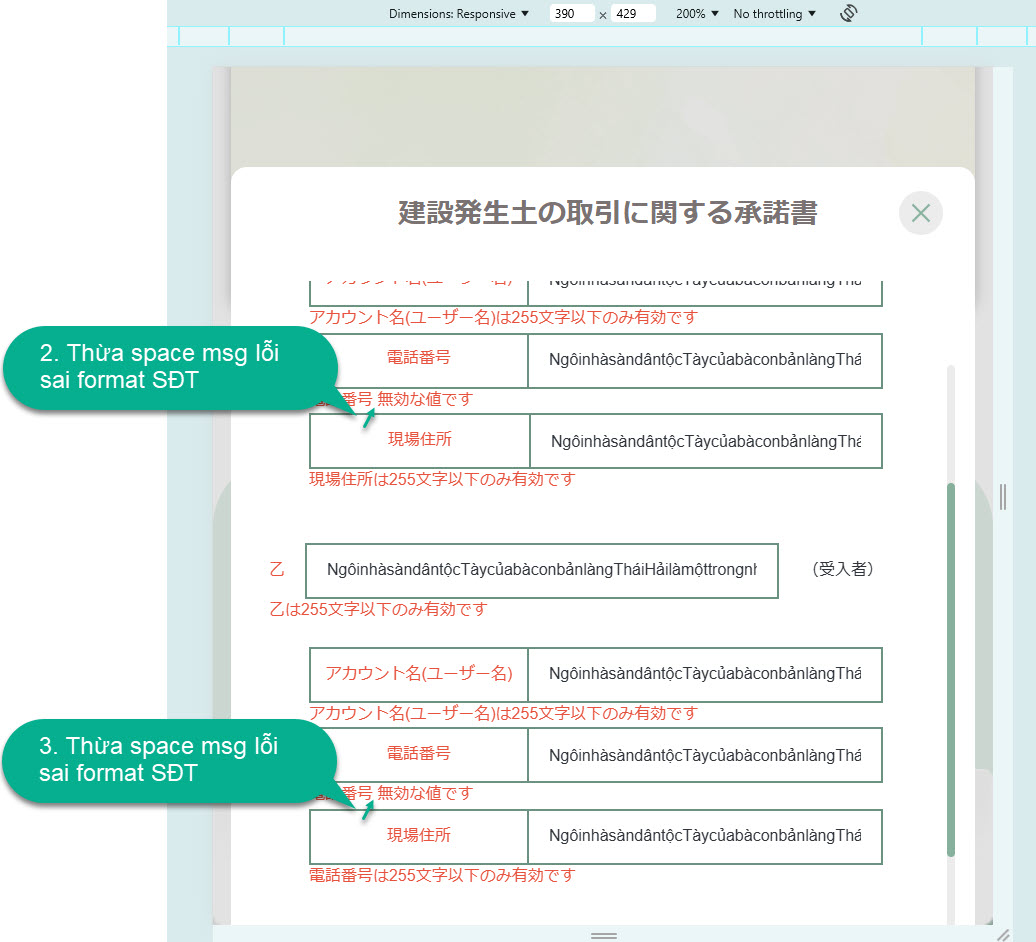
Task: Click the viewport width field showing 390
Action: 572,14
